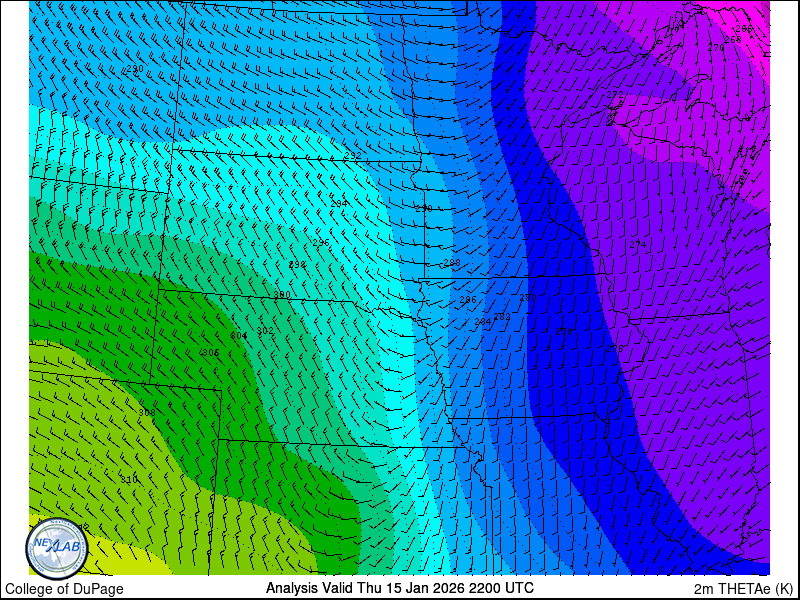Click the 266 contour label
Image resolution: width=800 pixels, height=600 pixels.
click(744, 29)
